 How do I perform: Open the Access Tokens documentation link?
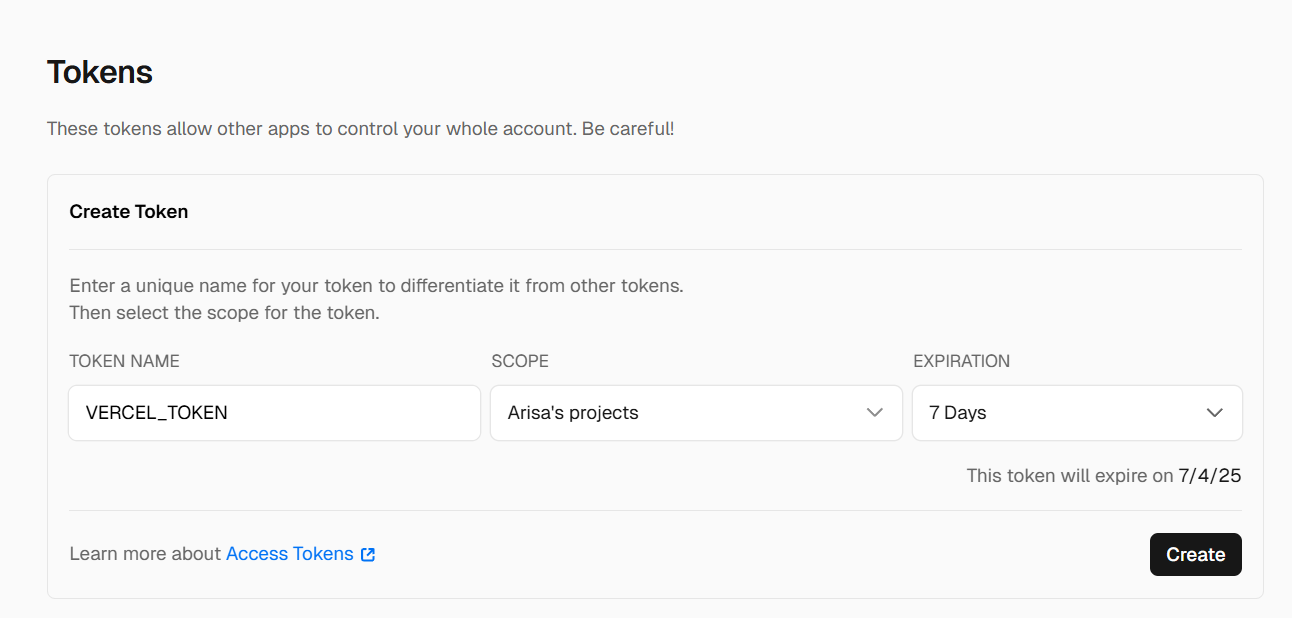click(x=290, y=553)
